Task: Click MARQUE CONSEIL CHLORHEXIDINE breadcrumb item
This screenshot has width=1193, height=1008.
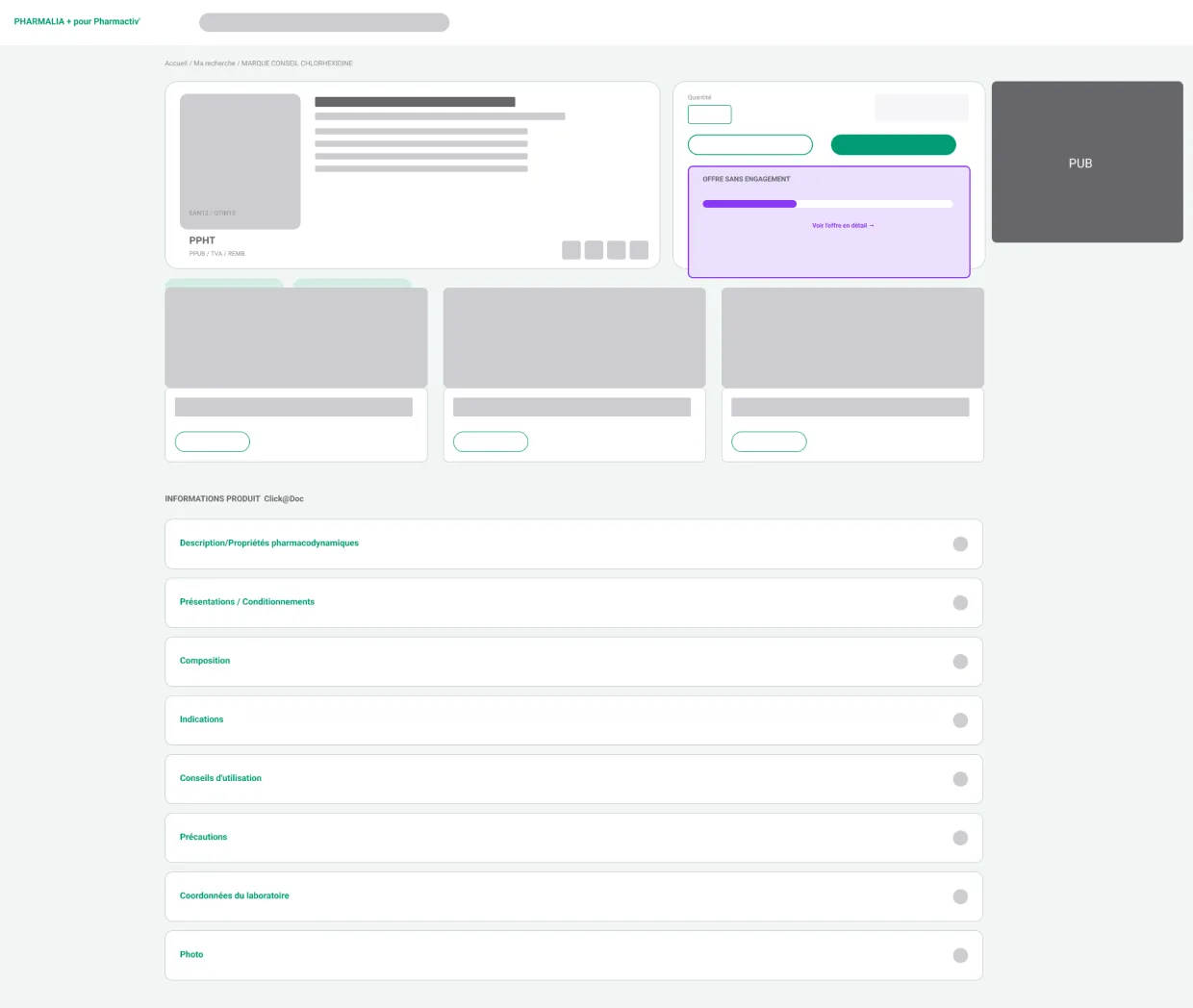Action: click(297, 63)
